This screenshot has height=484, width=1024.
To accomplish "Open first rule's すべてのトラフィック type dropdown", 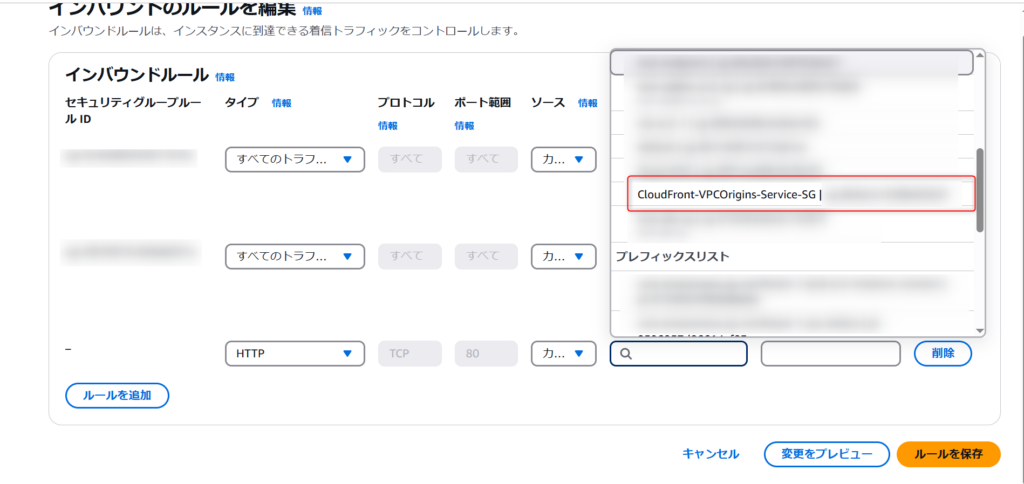I will point(295,159).
